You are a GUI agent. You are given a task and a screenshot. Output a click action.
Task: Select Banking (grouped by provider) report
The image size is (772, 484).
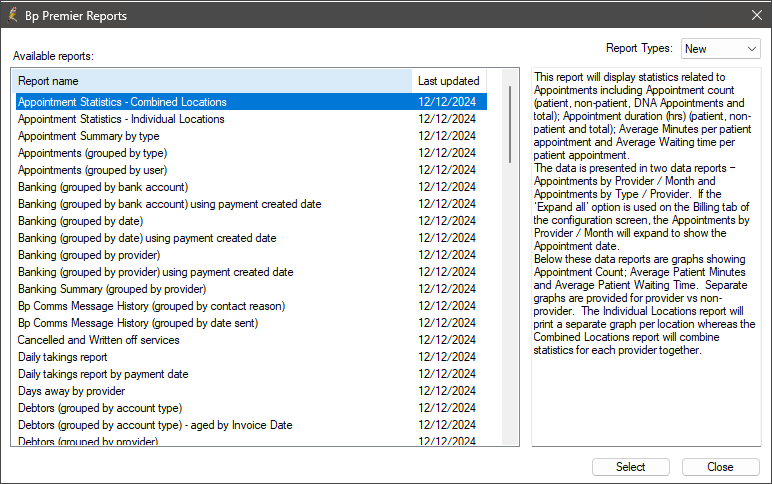tap(251, 255)
